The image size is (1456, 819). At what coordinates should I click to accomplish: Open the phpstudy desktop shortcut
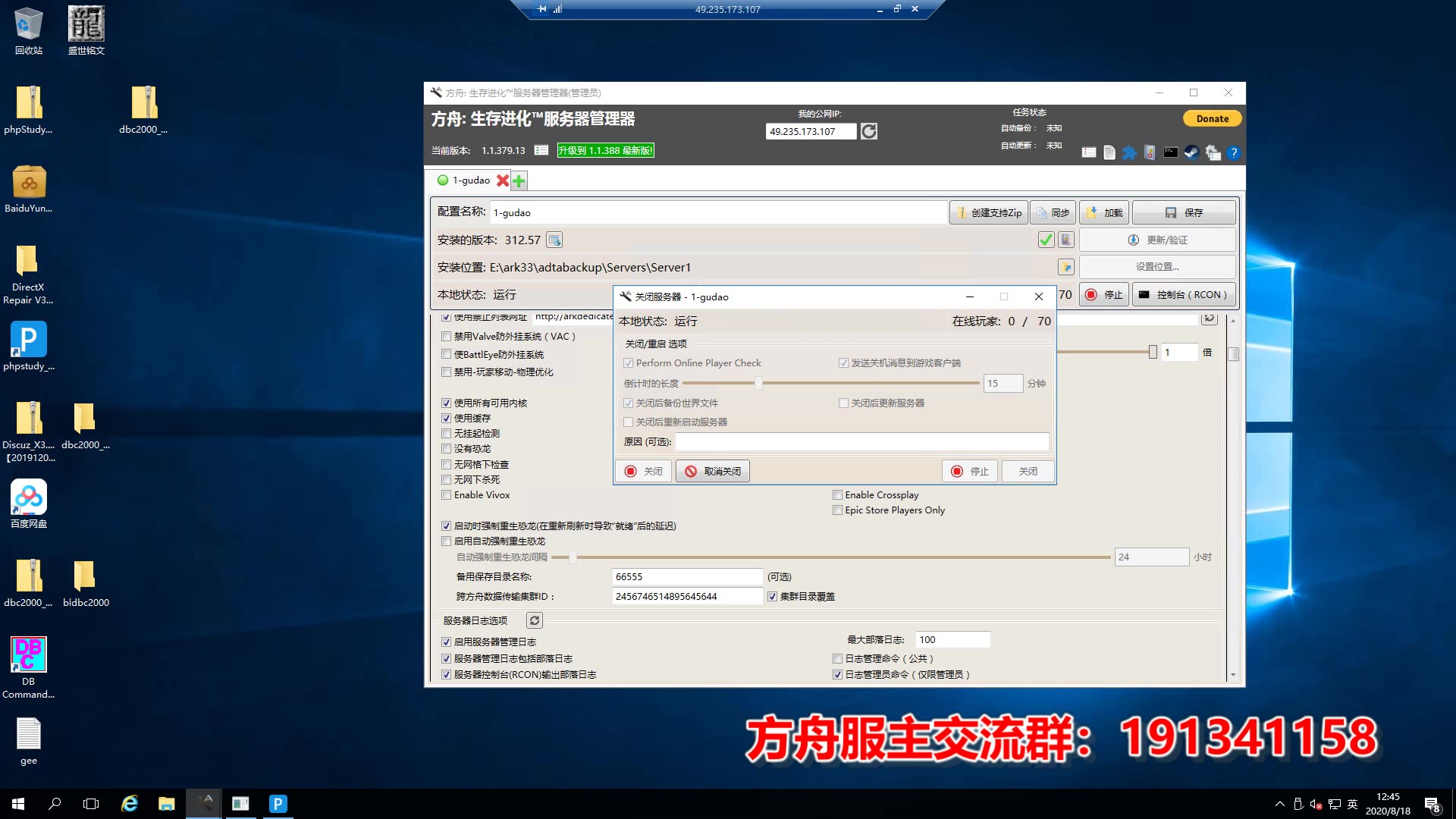[x=29, y=346]
